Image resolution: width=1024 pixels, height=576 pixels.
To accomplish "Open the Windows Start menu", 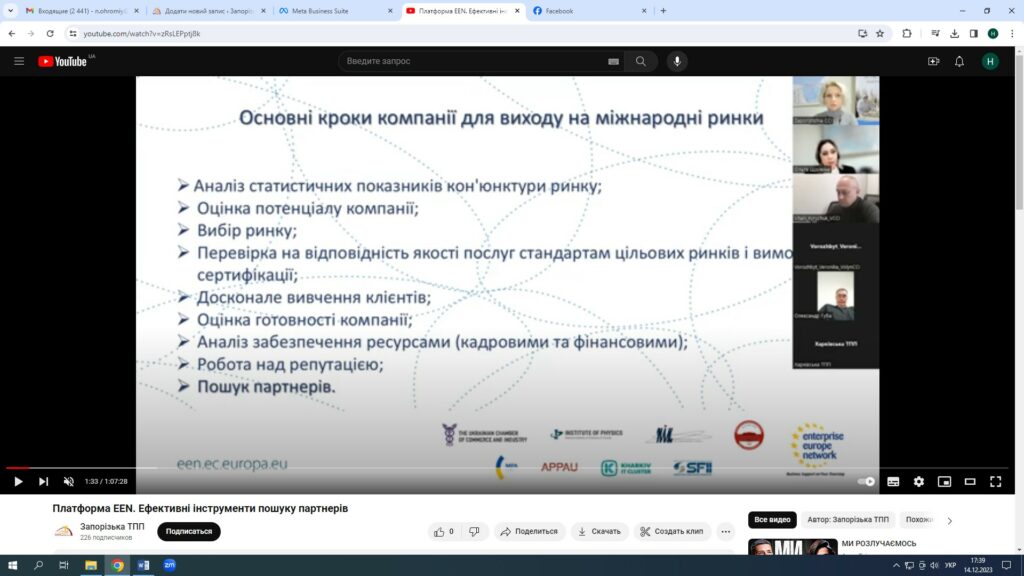I will pyautogui.click(x=12, y=566).
